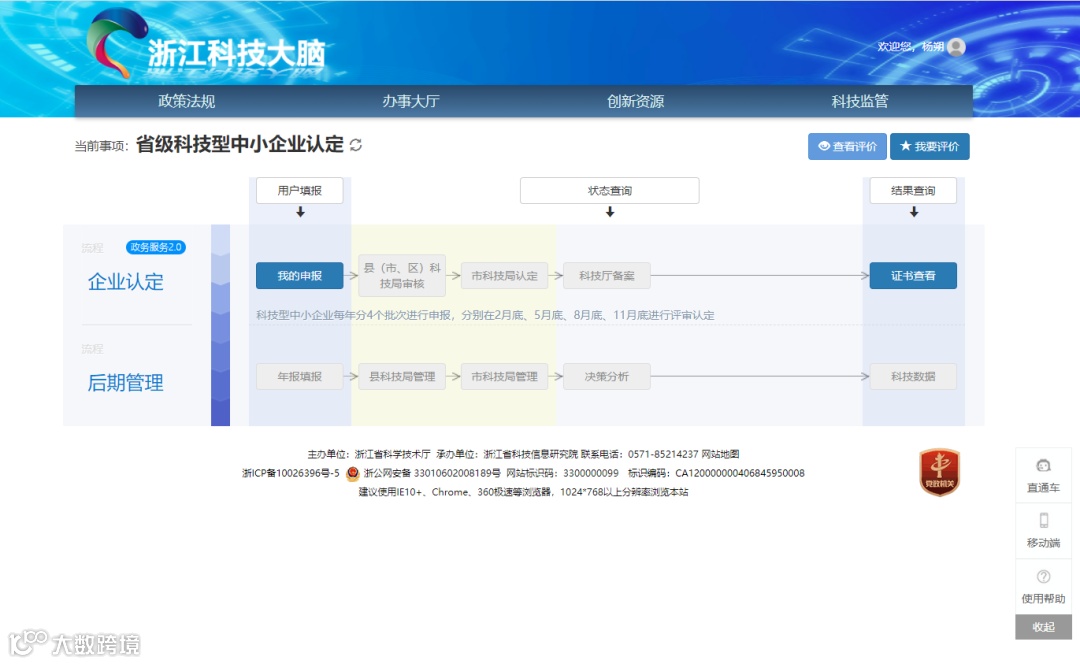
Task: Click 市科技局认定 step
Action: (504, 276)
